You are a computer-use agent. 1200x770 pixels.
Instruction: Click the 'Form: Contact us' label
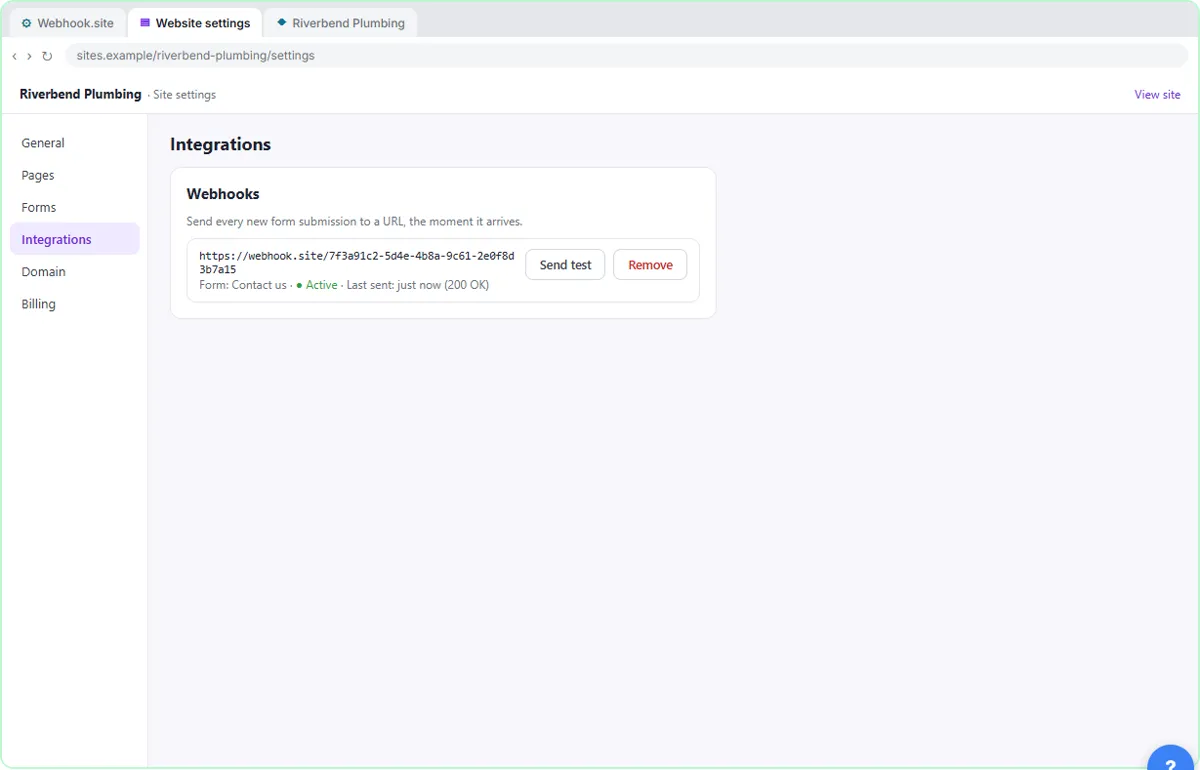click(243, 285)
